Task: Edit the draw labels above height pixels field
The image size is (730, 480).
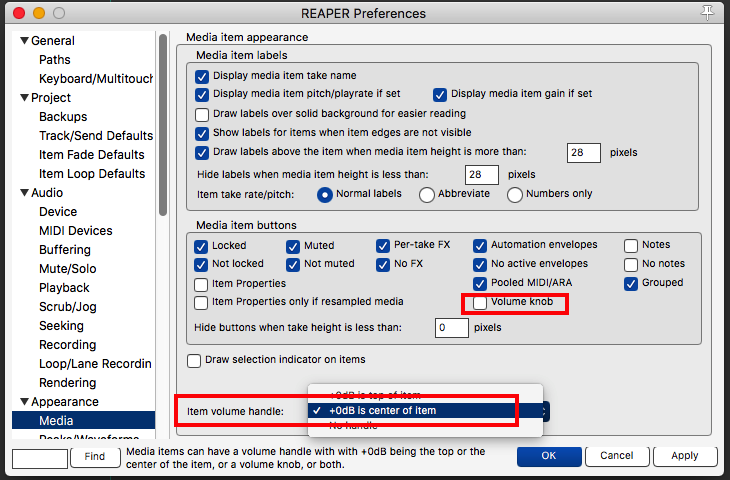Action: (584, 153)
